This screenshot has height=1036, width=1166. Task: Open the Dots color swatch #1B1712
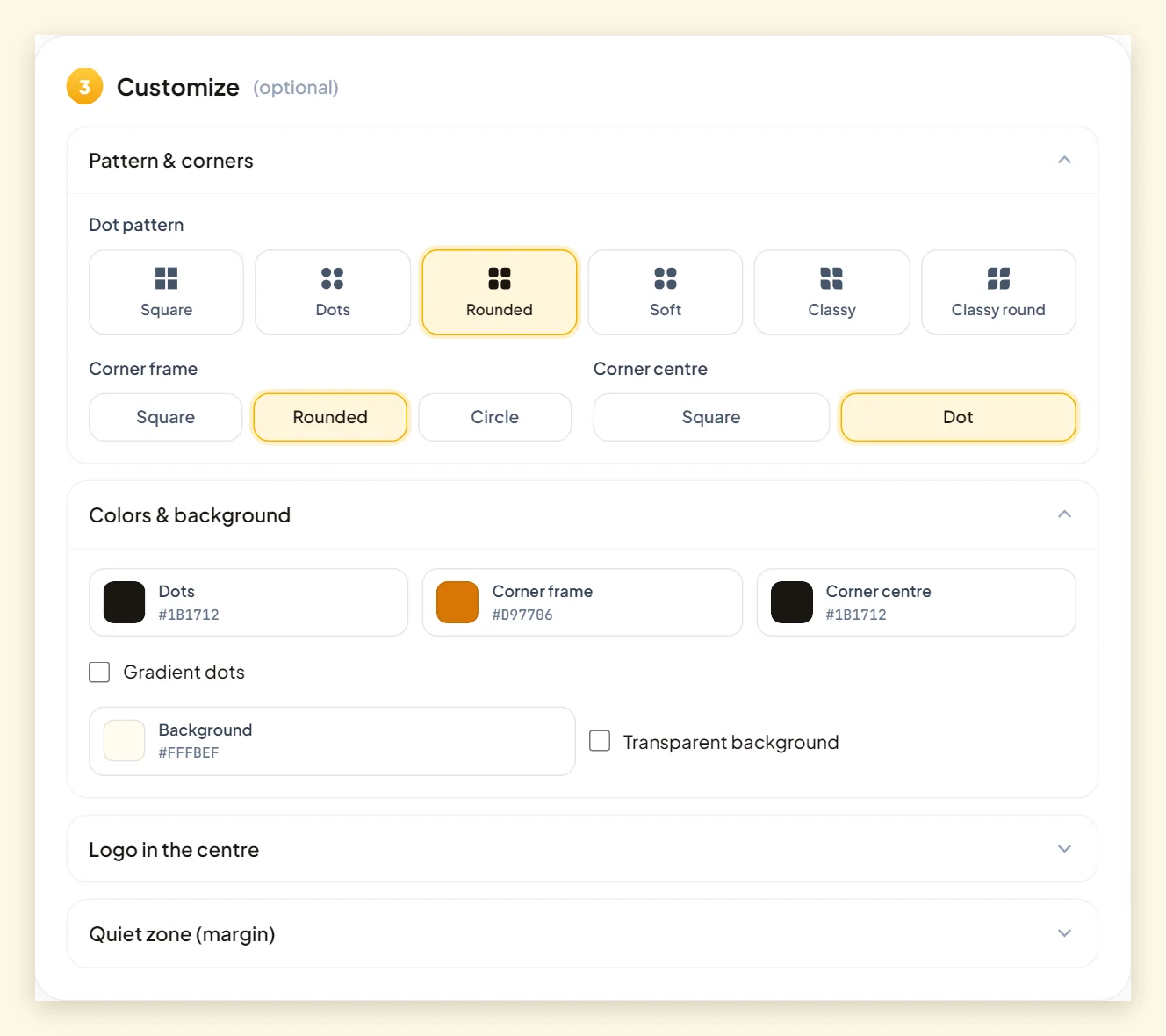(x=124, y=602)
